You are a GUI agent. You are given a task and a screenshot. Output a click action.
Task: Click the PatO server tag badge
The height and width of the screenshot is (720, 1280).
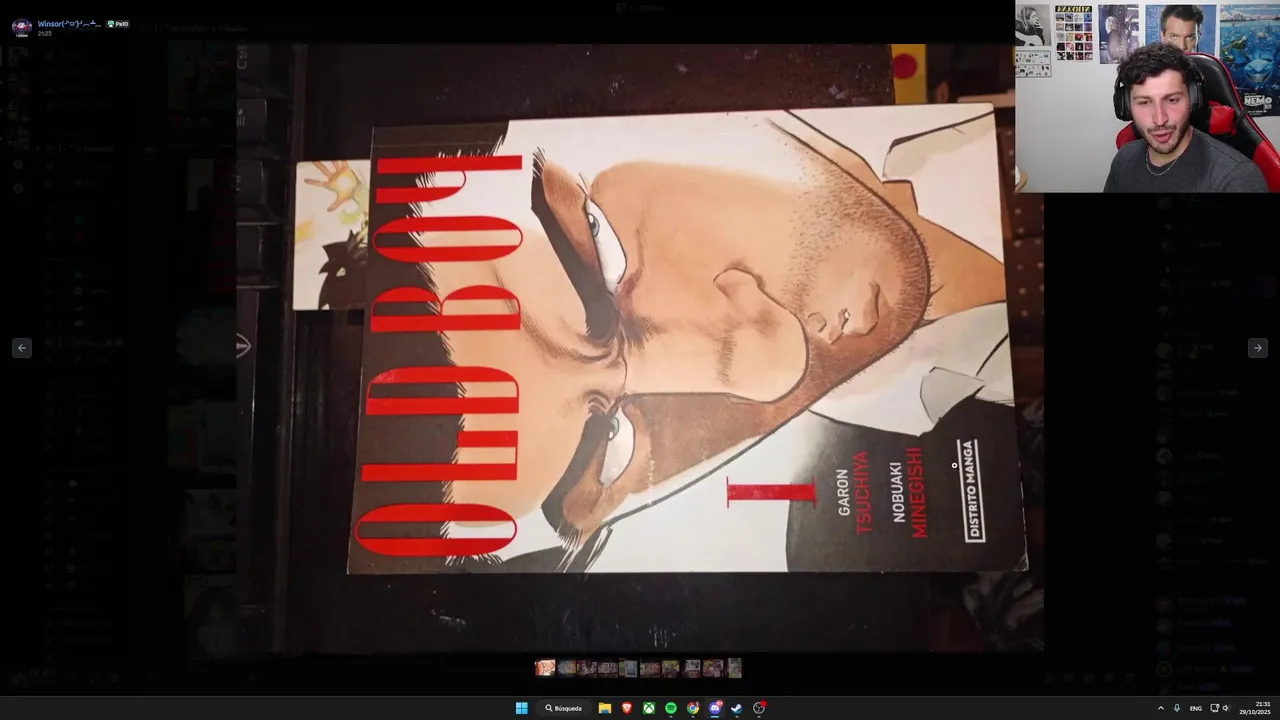point(118,23)
